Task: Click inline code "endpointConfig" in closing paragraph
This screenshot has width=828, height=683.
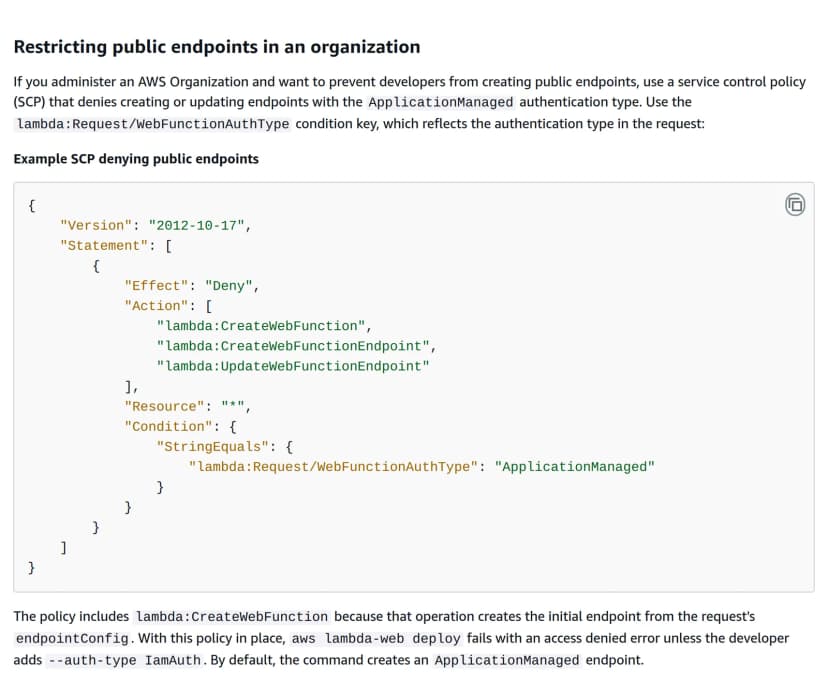Action: click(72, 638)
